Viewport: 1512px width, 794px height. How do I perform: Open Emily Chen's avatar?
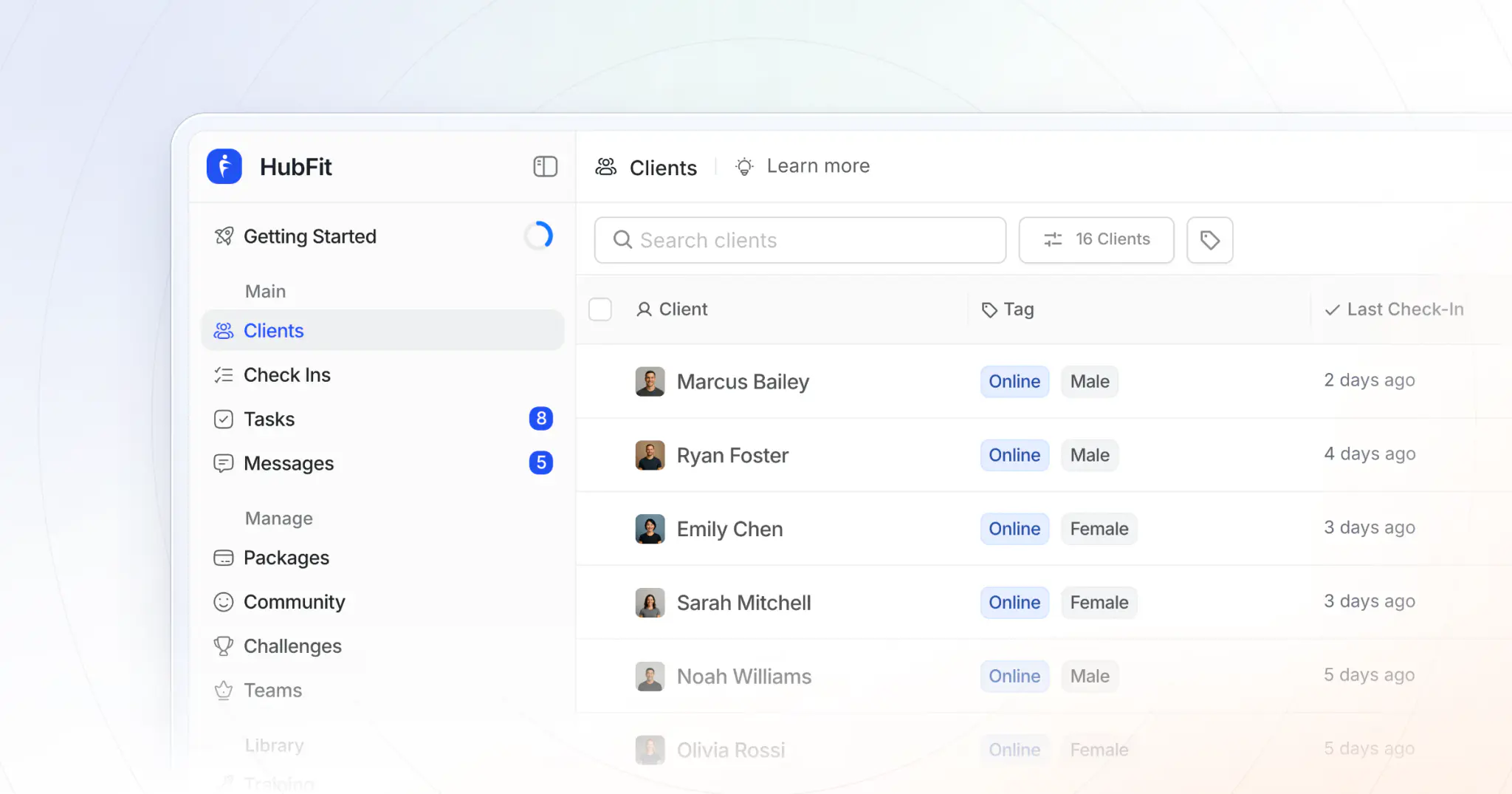click(650, 529)
